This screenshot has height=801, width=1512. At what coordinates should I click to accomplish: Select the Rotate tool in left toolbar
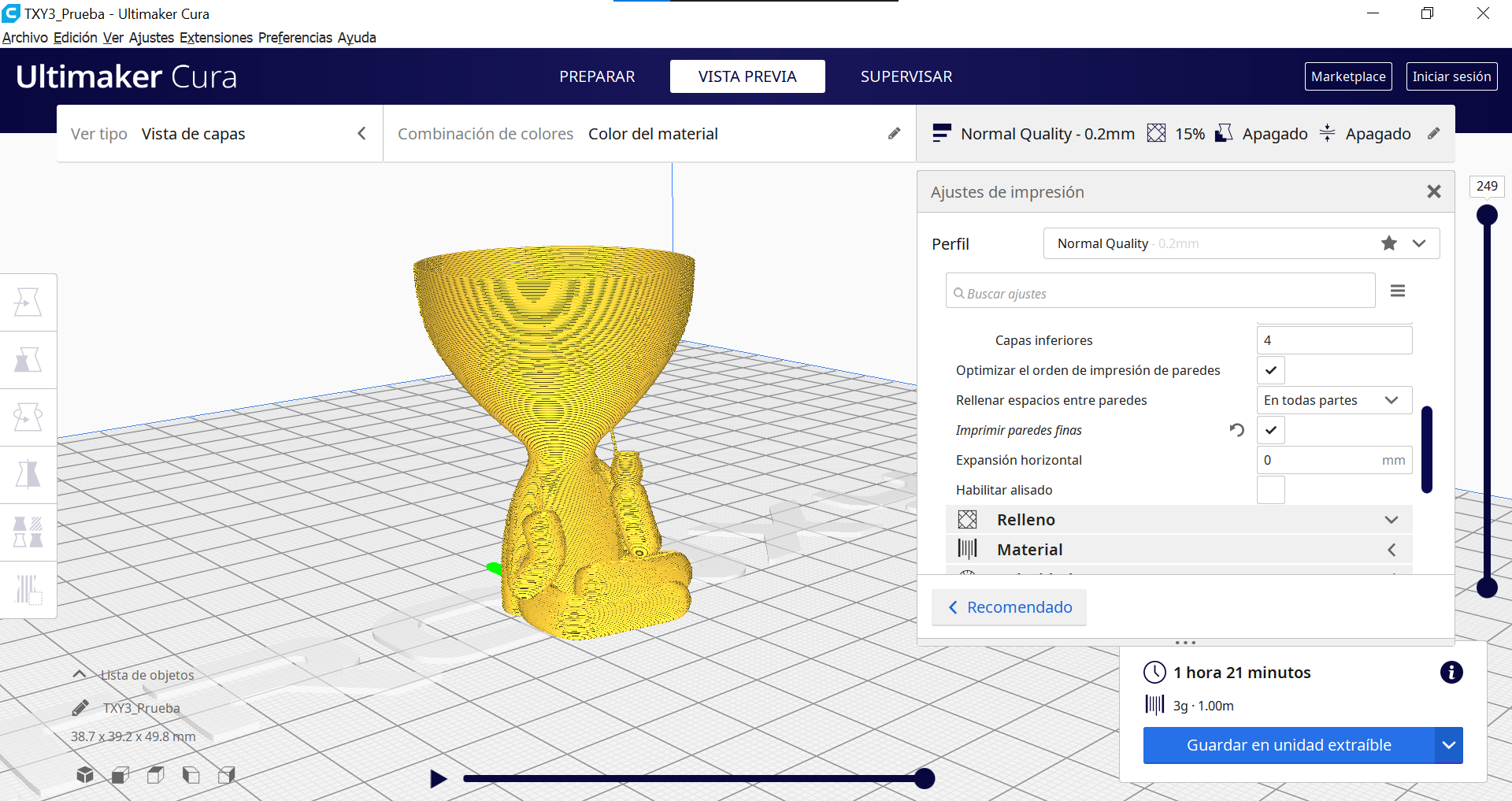[28, 417]
